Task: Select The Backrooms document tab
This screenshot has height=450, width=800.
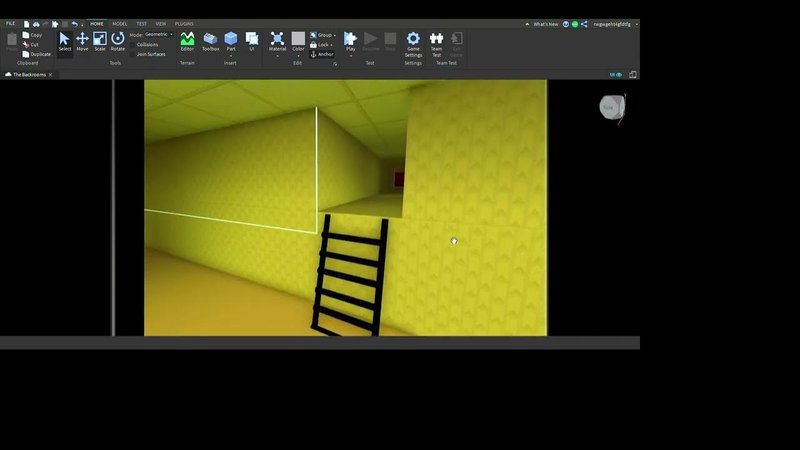Action: (x=29, y=74)
